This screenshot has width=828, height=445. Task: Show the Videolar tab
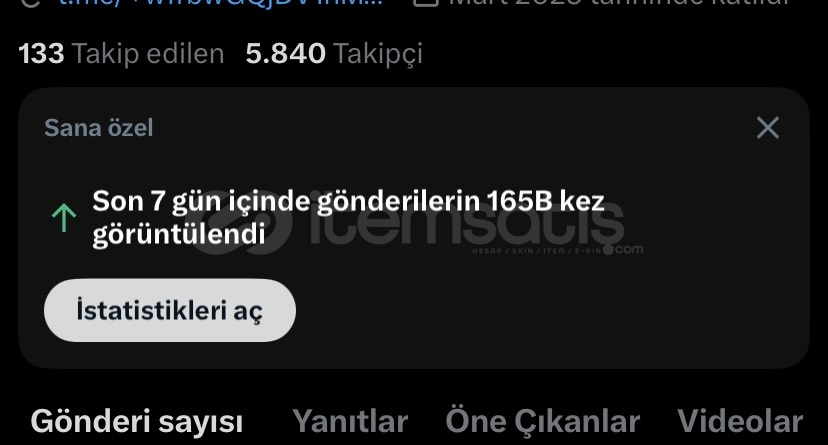click(x=740, y=422)
